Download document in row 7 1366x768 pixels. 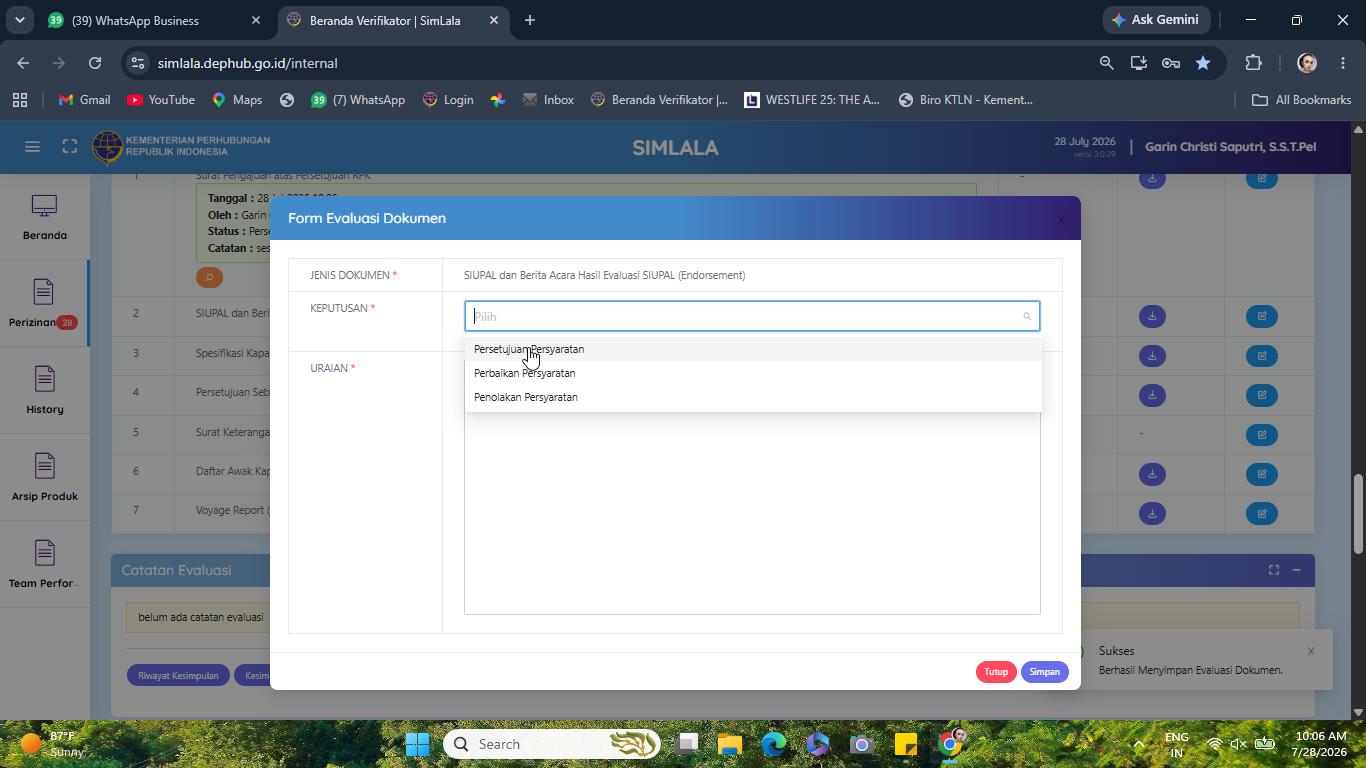[1152, 514]
